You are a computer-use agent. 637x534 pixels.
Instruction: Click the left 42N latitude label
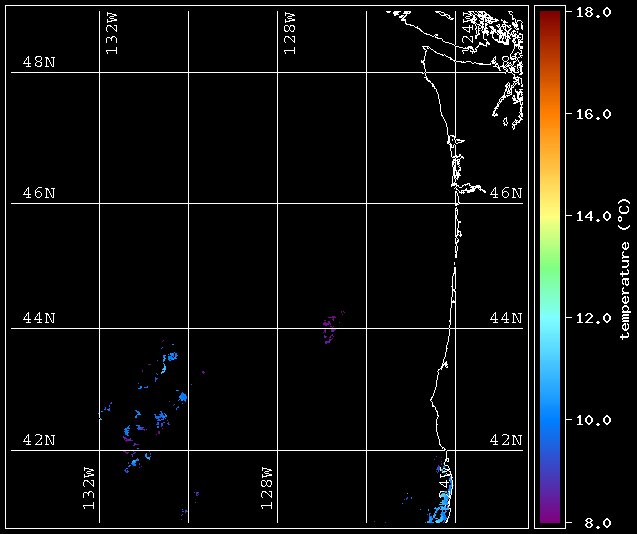(x=39, y=440)
